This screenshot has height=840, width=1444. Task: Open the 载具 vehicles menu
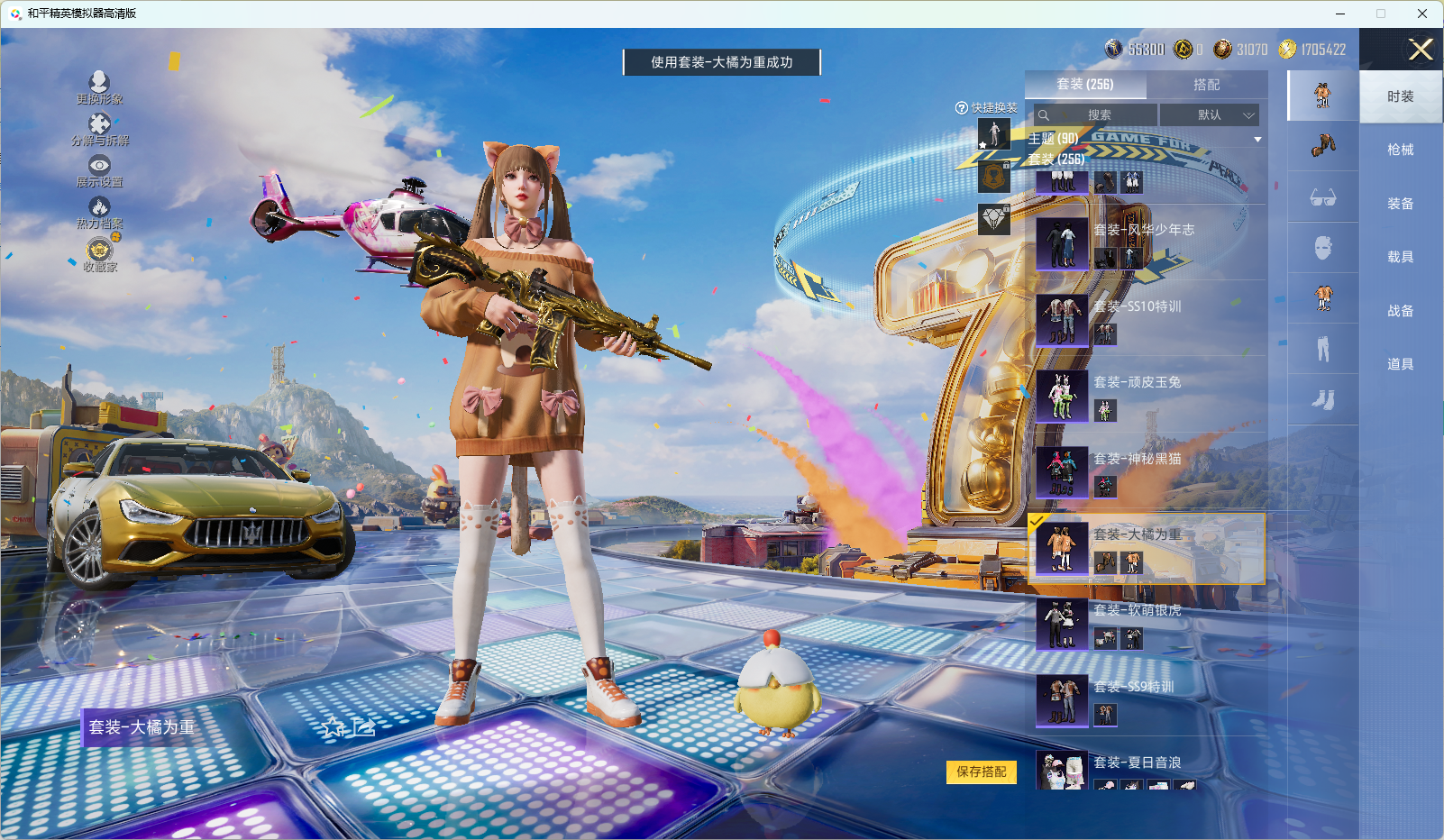tap(1401, 257)
